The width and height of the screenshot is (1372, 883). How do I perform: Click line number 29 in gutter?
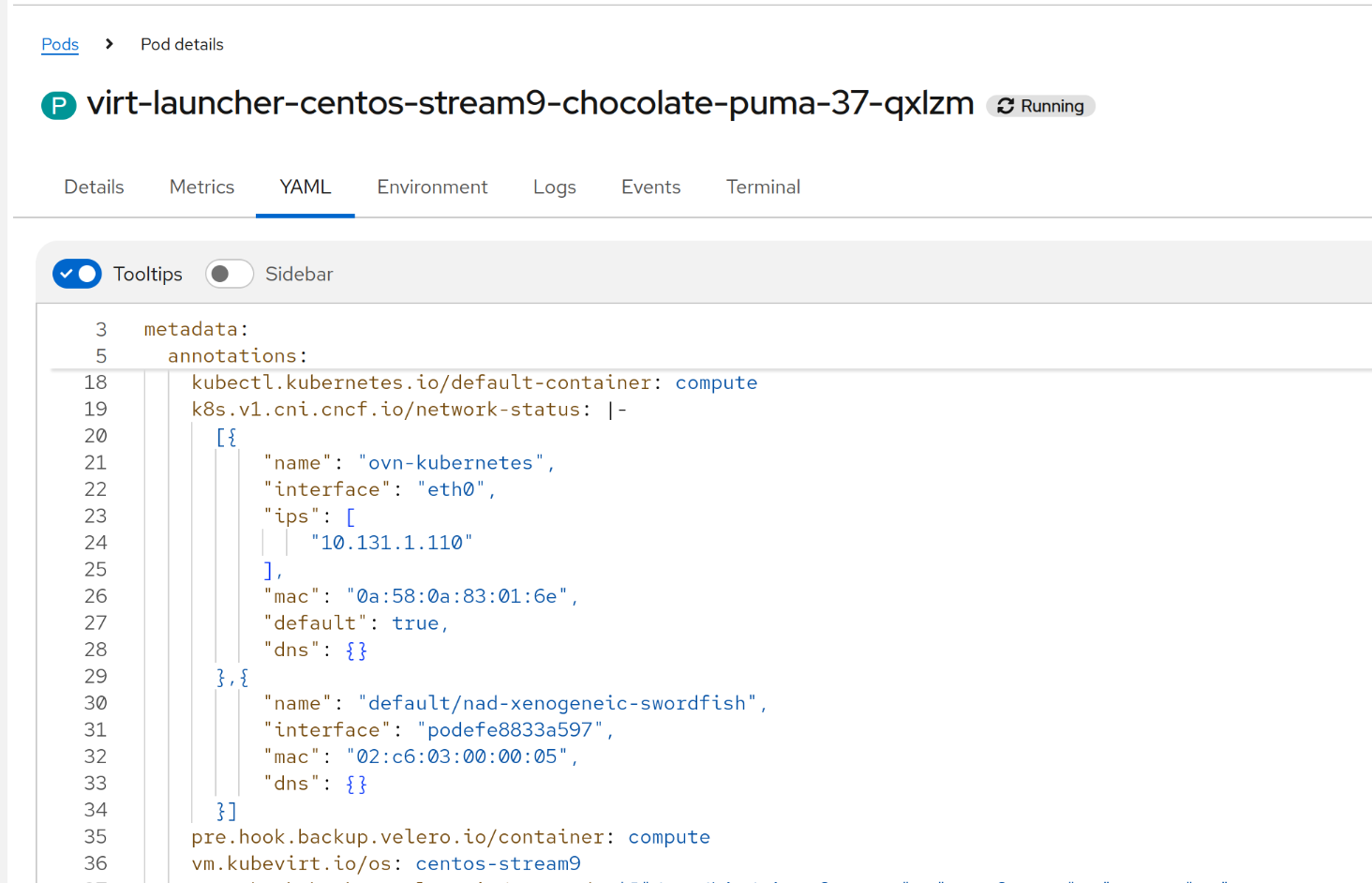[96, 677]
